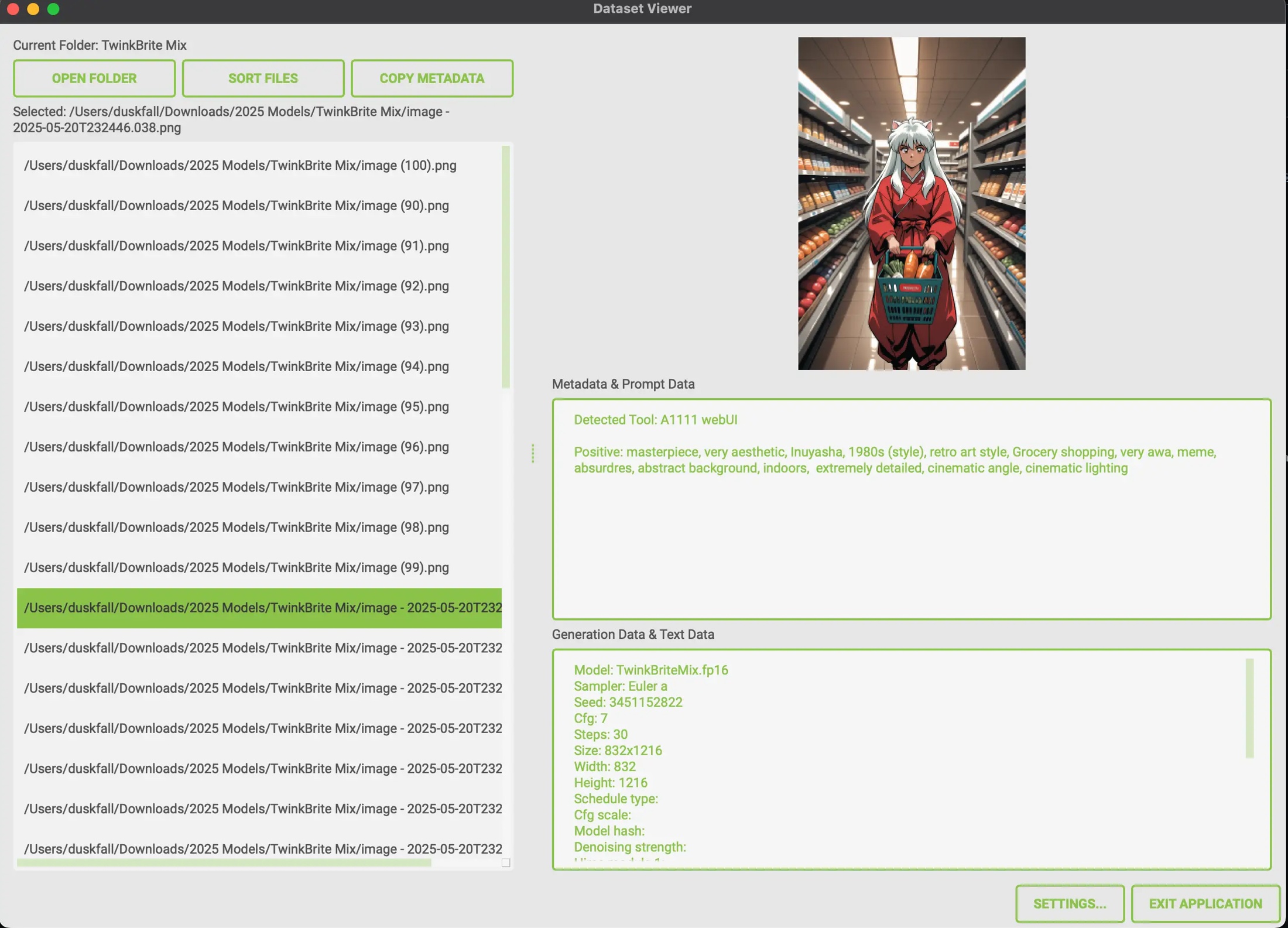Pick the image (98).png entry
1288x928 pixels.
[x=259, y=528]
